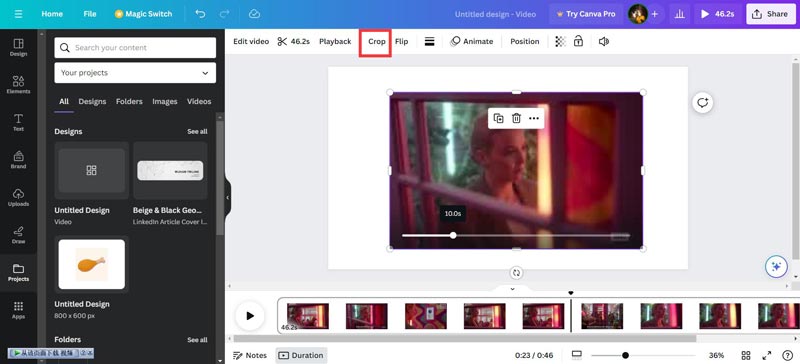
Task: Add collaborator with plus button
Action: pos(655,14)
